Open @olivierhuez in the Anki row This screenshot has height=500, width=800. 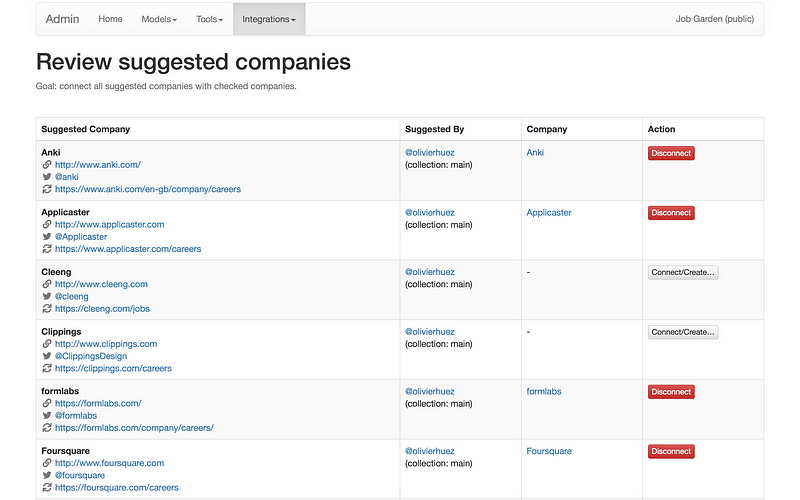coord(430,152)
